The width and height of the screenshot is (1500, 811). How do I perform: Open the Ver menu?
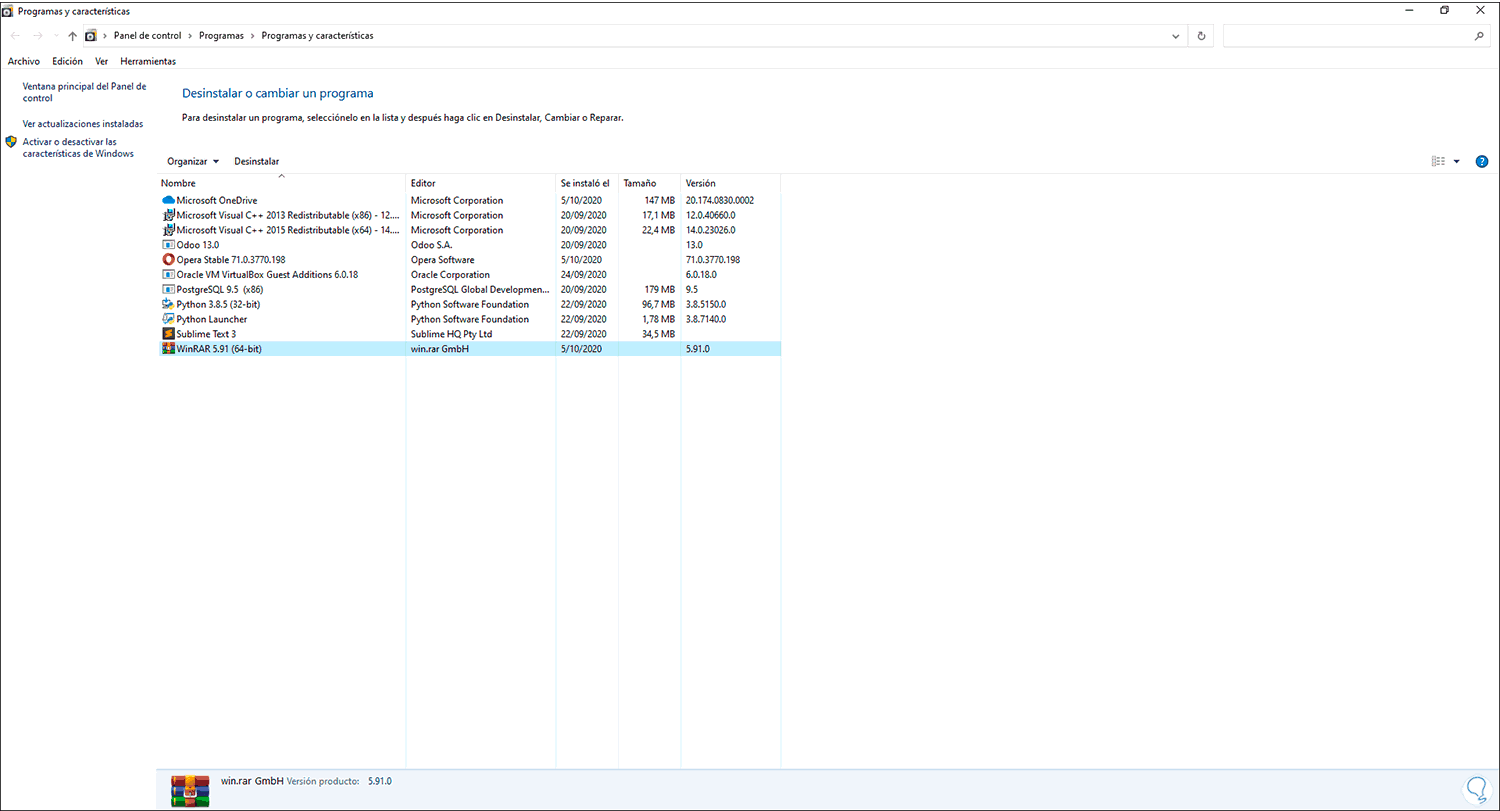click(x=102, y=61)
